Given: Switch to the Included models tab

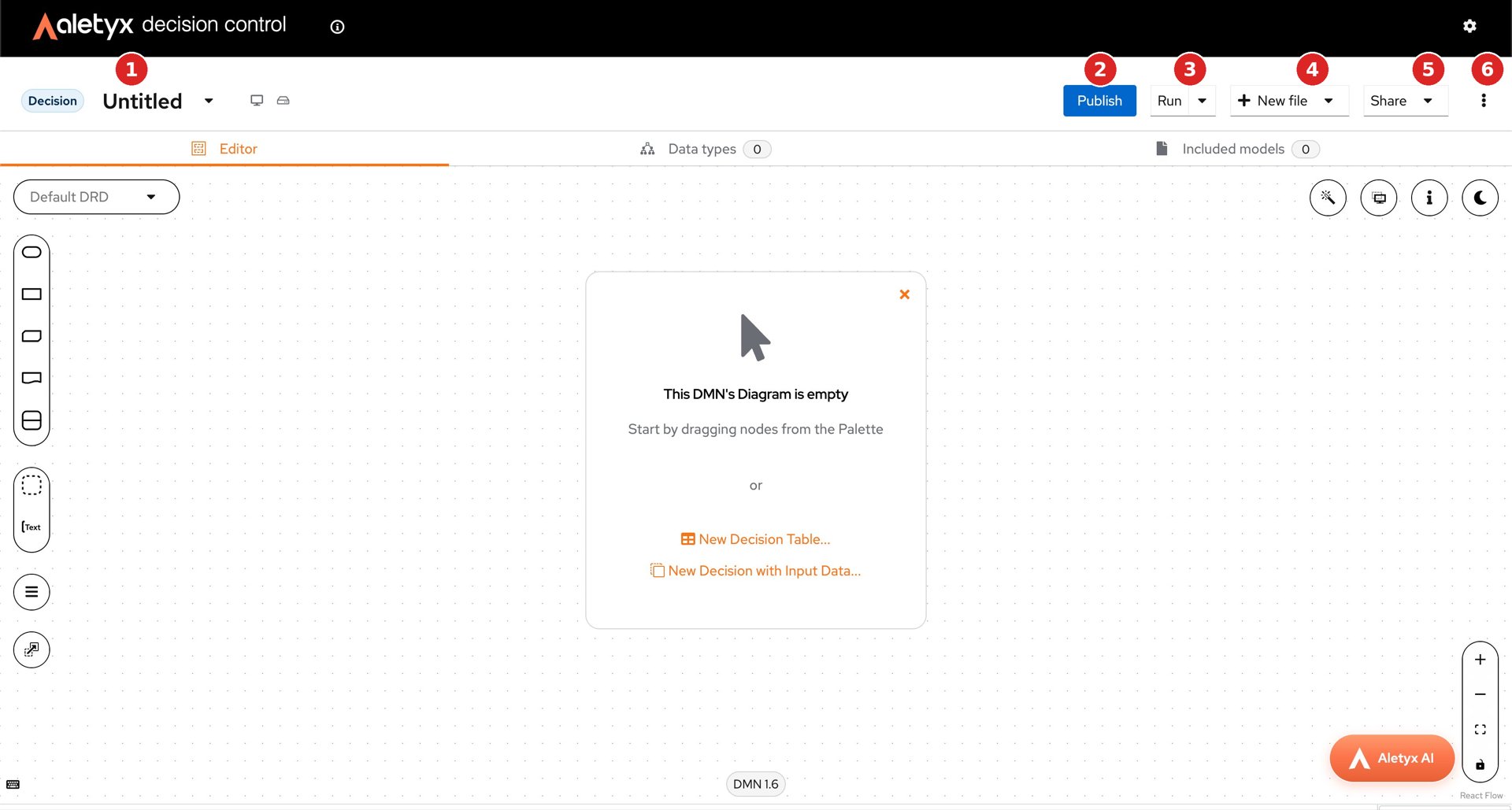Looking at the screenshot, I should click(1236, 149).
